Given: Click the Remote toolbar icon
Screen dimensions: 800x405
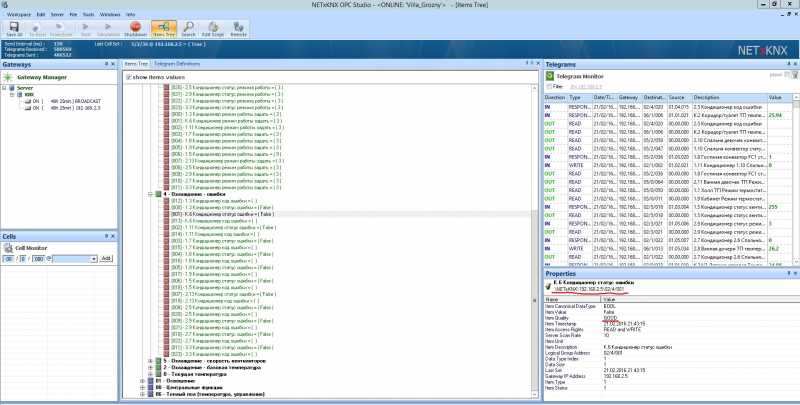Looking at the screenshot, I should [x=238, y=27].
